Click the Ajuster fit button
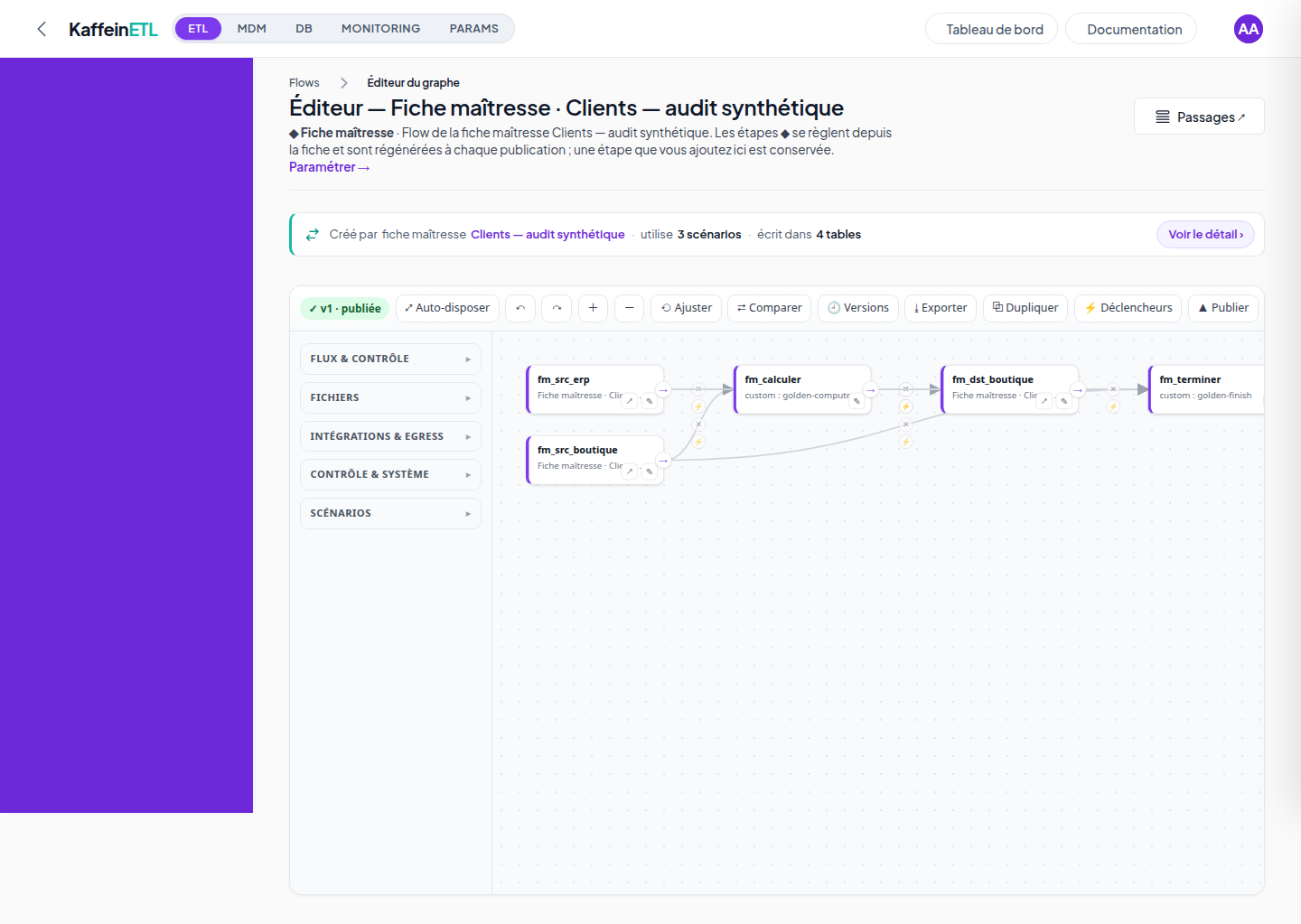The width and height of the screenshot is (1301, 924). pos(687,308)
